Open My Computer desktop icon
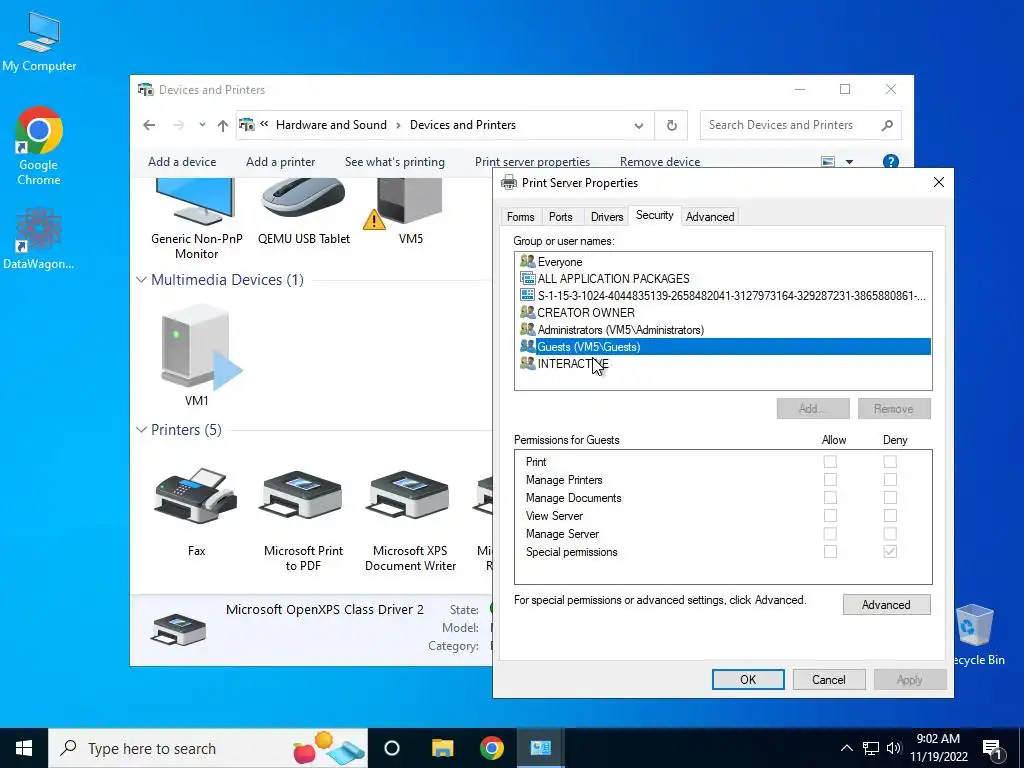This screenshot has width=1024, height=768. click(39, 42)
